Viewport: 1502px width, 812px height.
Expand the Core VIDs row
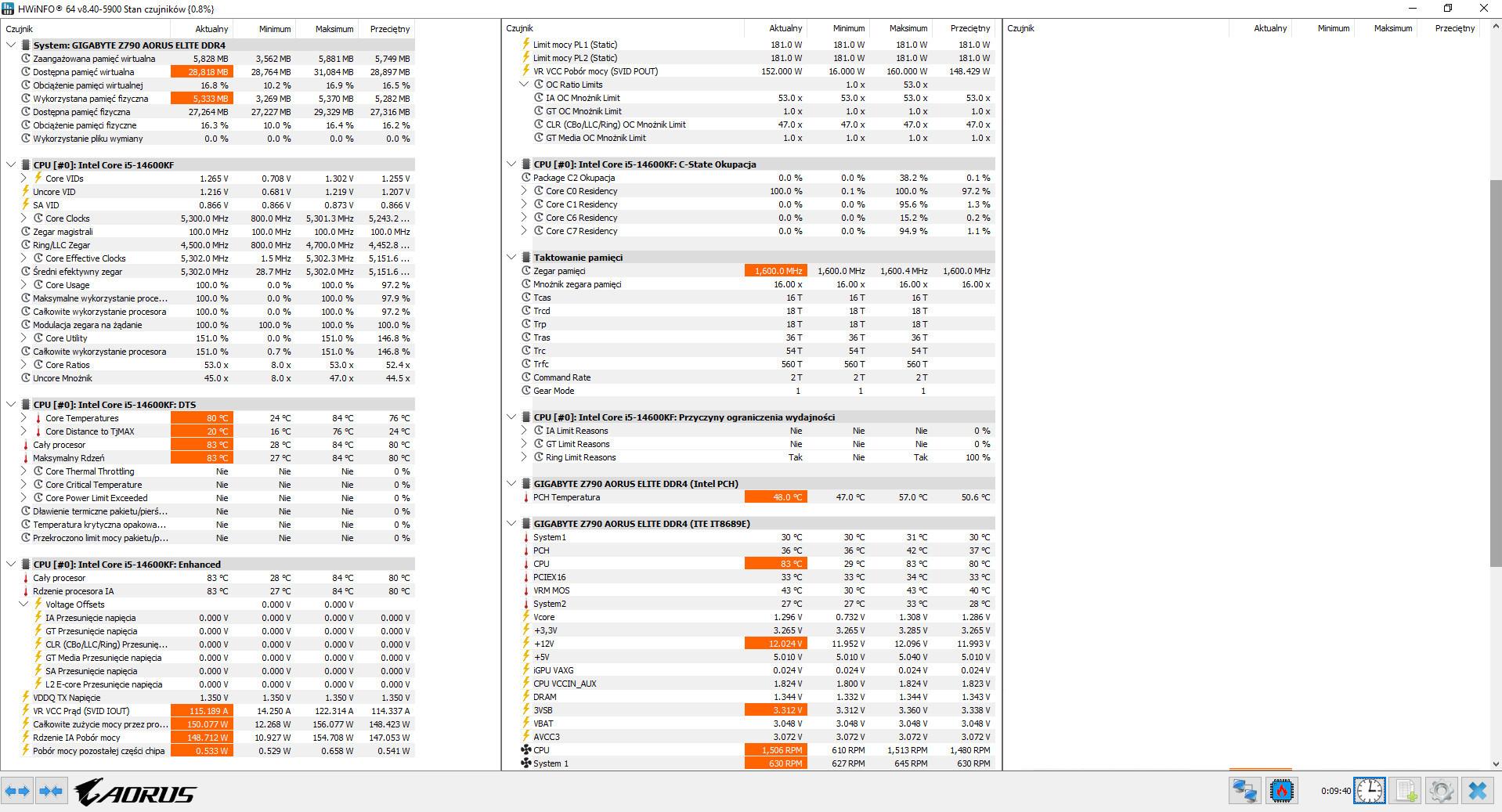[23, 179]
